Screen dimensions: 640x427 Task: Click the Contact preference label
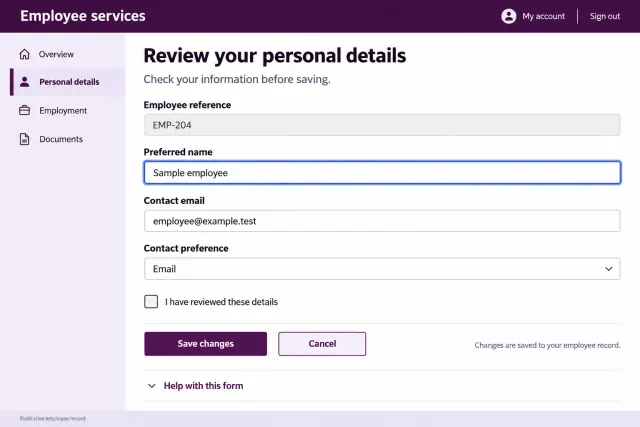tap(186, 248)
